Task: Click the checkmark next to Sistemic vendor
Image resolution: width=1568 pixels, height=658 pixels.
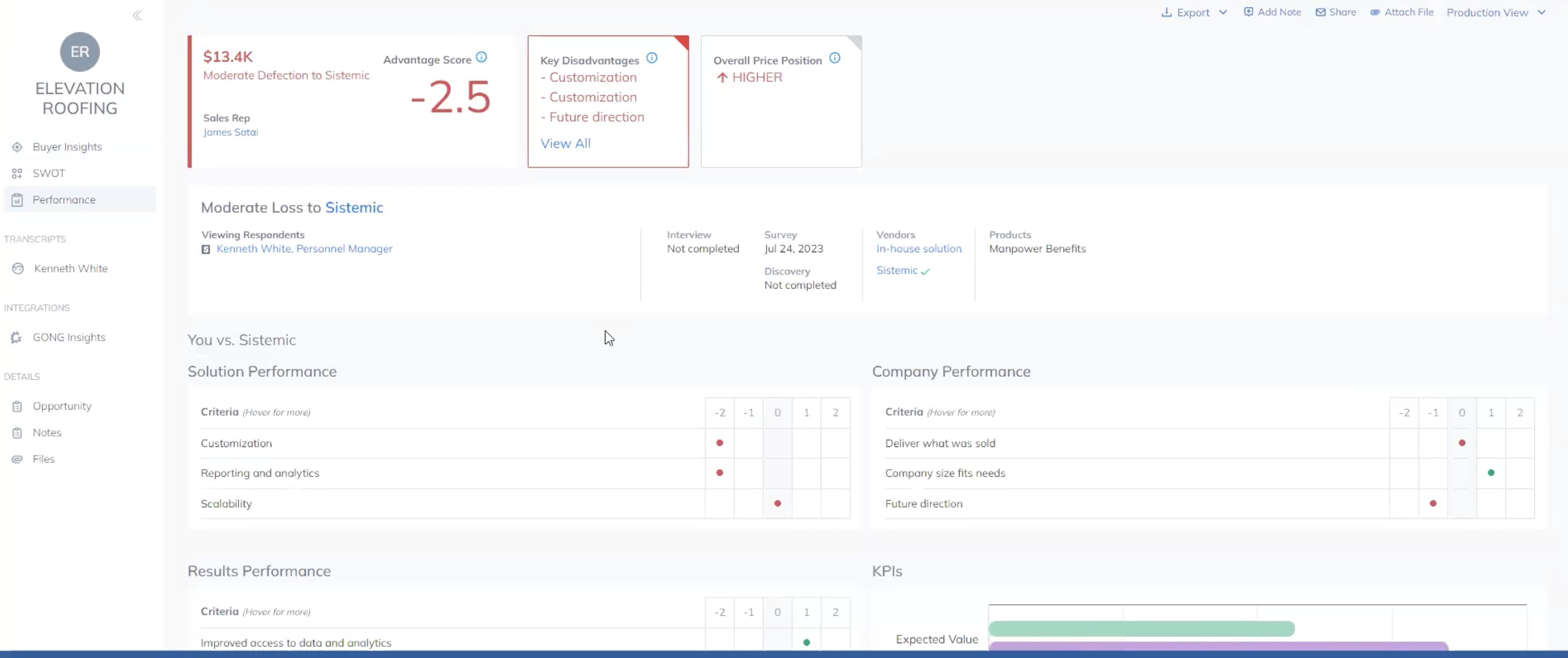Action: [925, 272]
